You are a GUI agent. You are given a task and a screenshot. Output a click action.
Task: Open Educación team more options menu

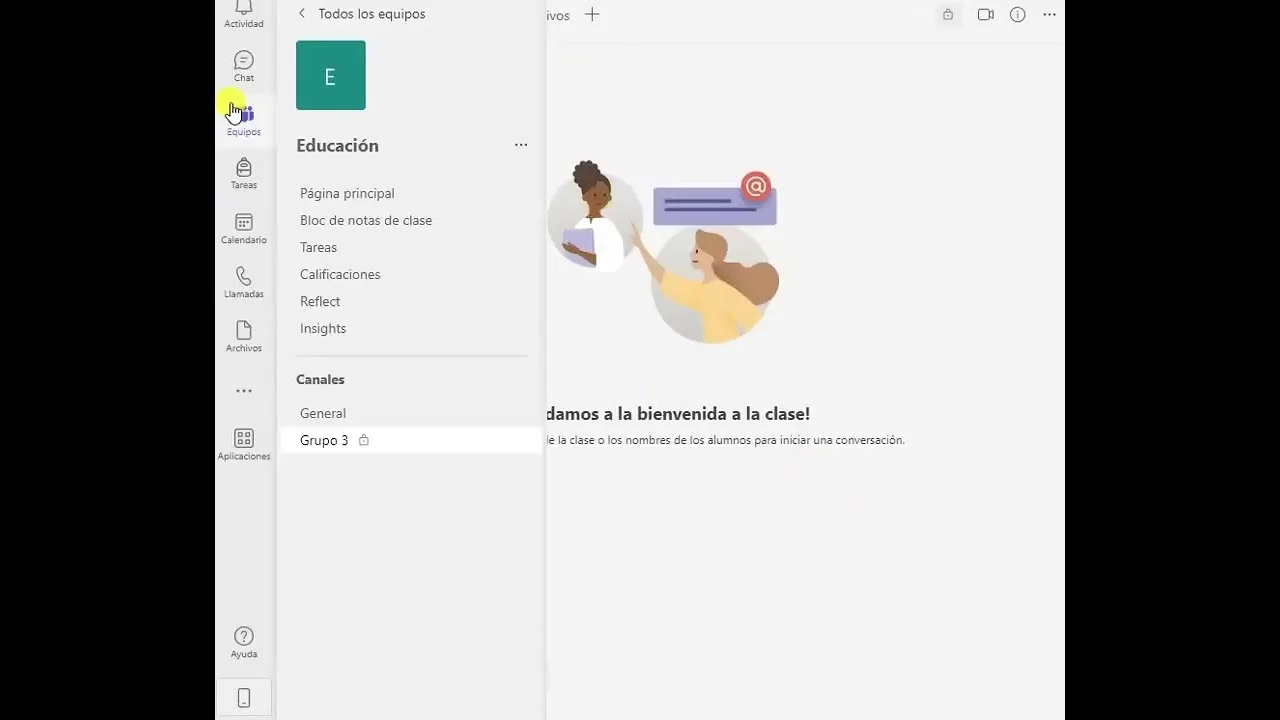click(521, 145)
